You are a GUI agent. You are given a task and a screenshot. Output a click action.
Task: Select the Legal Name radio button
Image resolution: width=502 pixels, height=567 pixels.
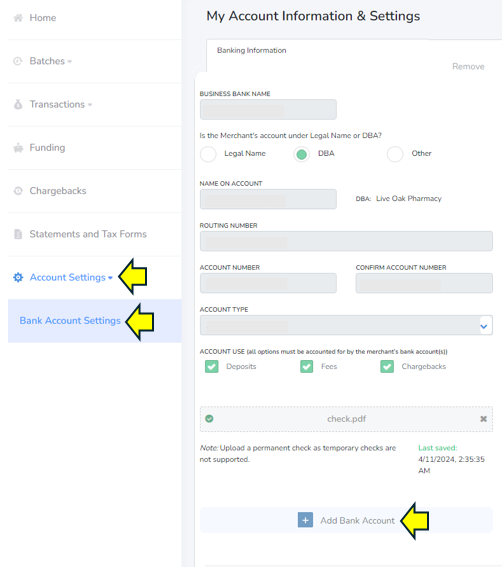point(208,154)
